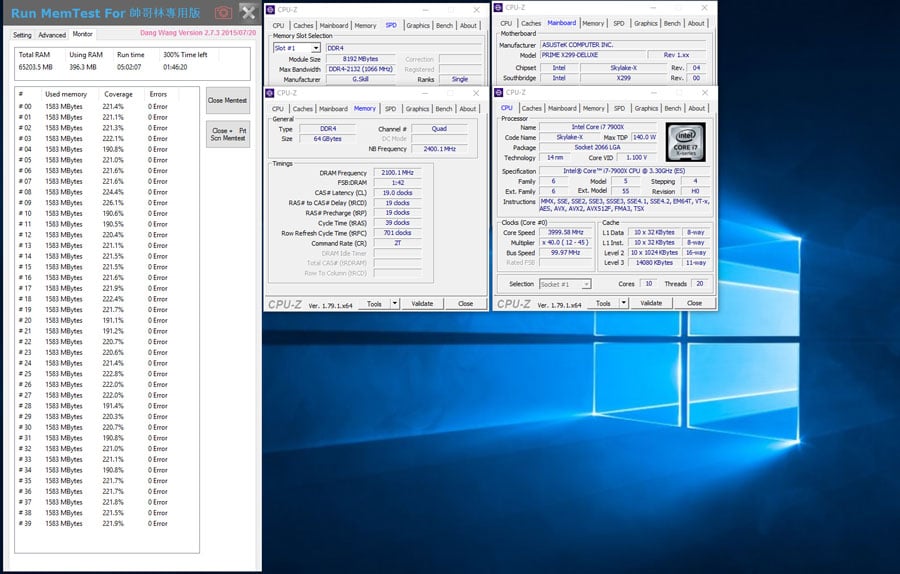Screen dimensions: 900x574
Task: Click the NB Frequency value 2400.1 MHz
Action: 439,149
